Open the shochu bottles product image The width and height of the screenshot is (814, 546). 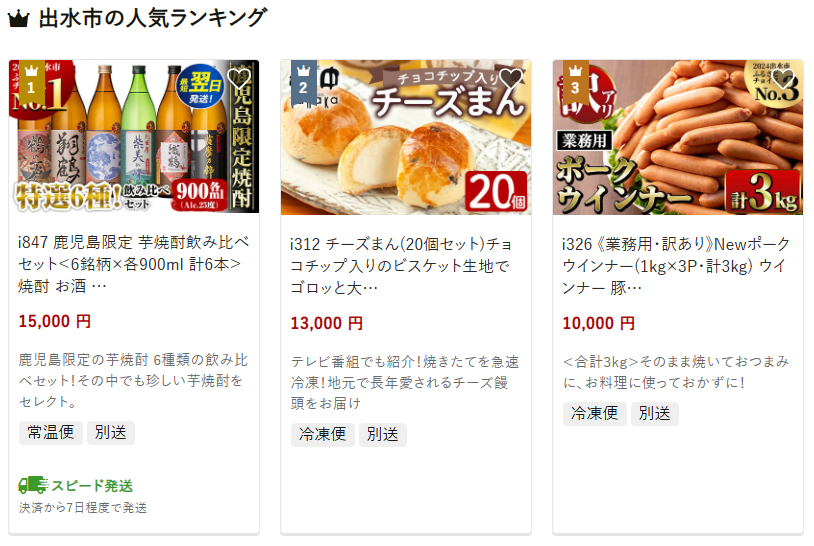pyautogui.click(x=134, y=136)
